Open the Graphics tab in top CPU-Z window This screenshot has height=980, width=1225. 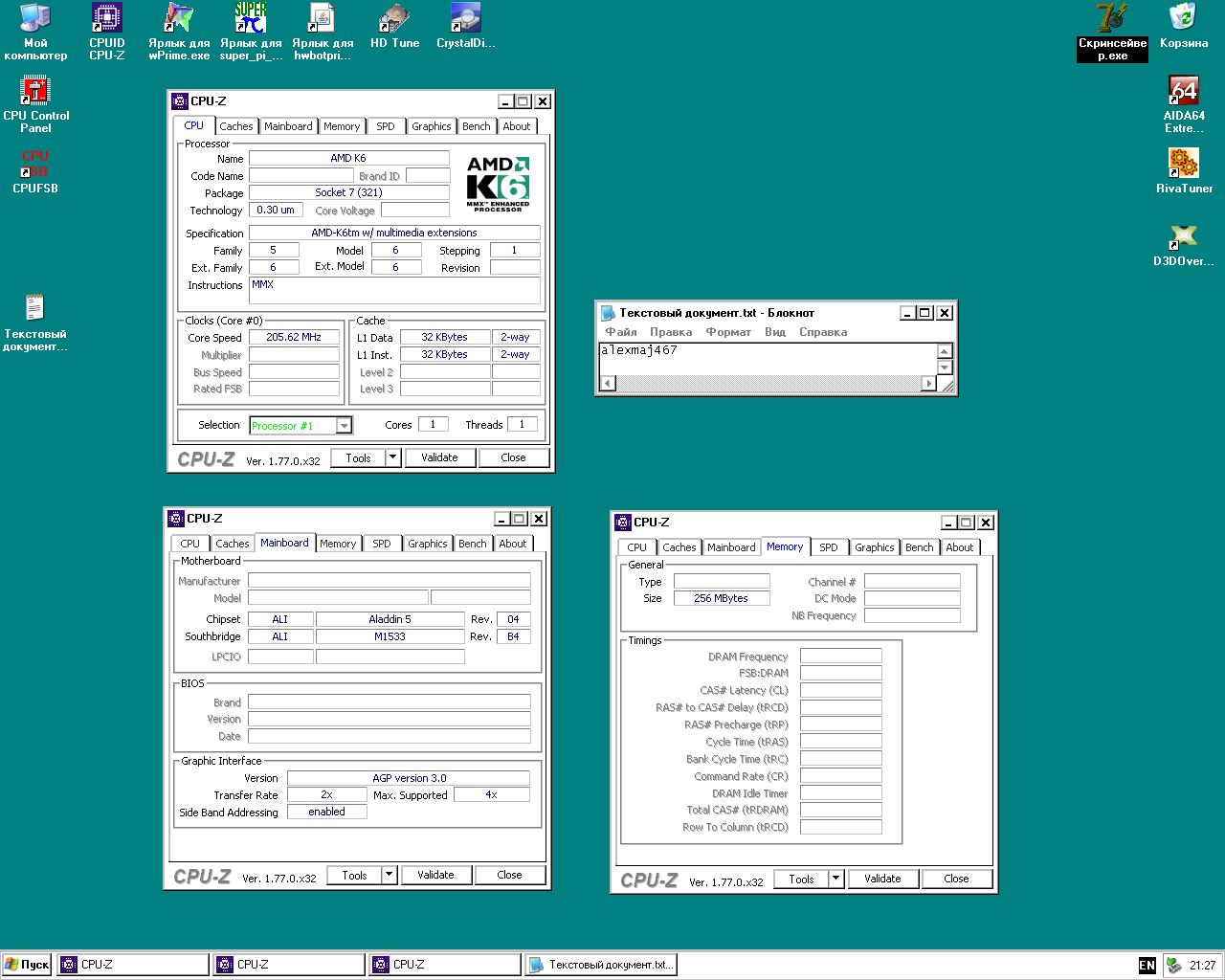coord(431,126)
